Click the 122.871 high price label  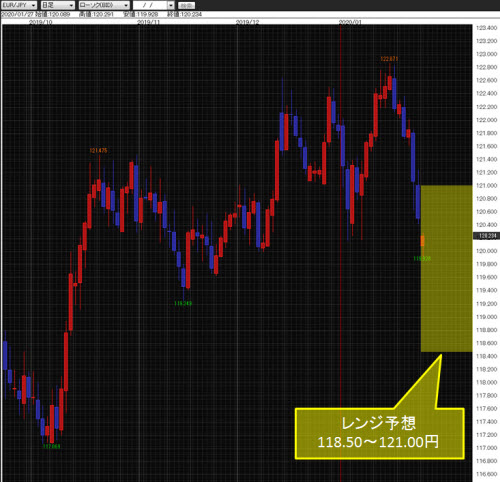[x=389, y=59]
